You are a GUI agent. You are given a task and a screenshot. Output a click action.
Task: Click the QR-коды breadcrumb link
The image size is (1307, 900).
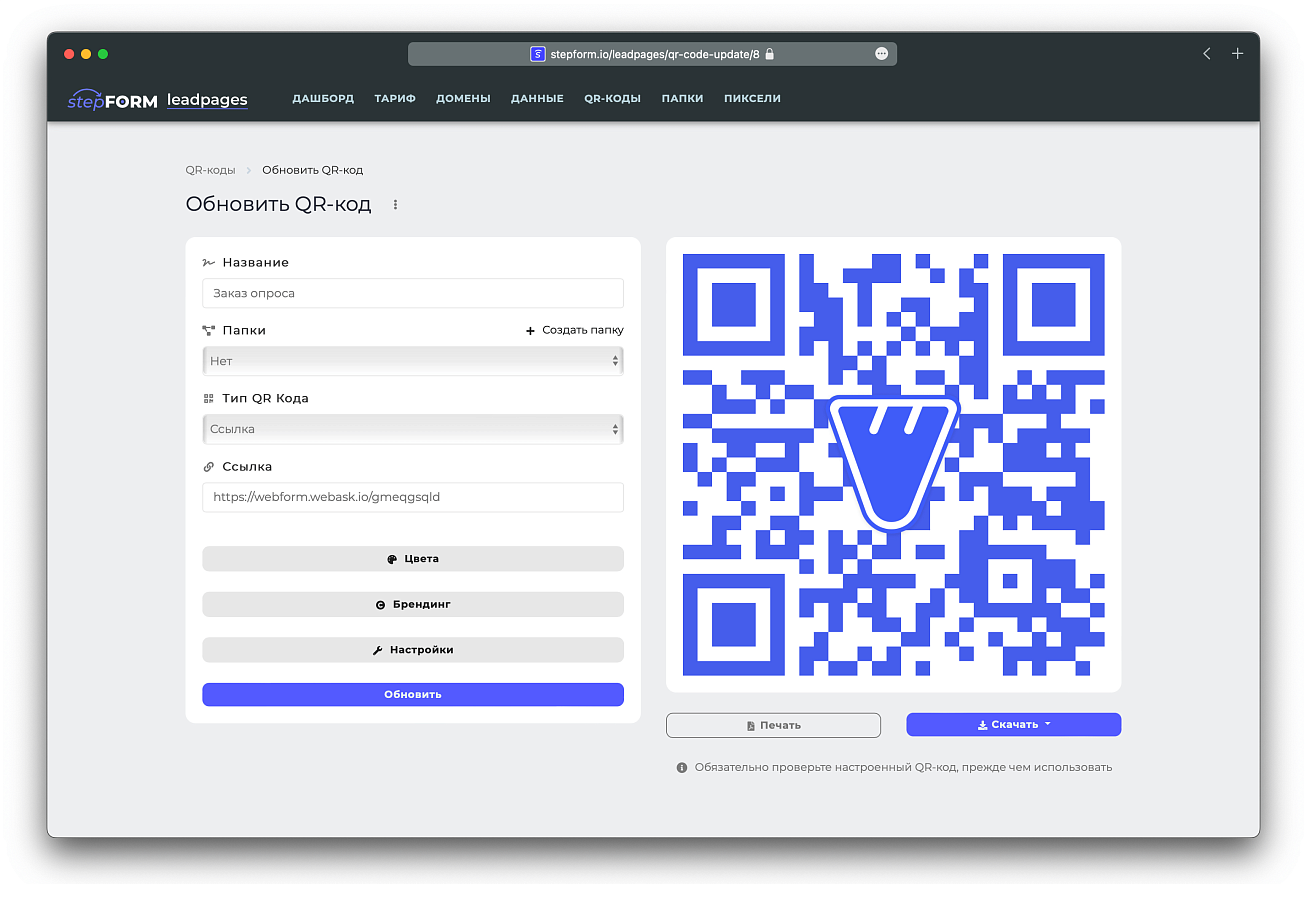210,170
